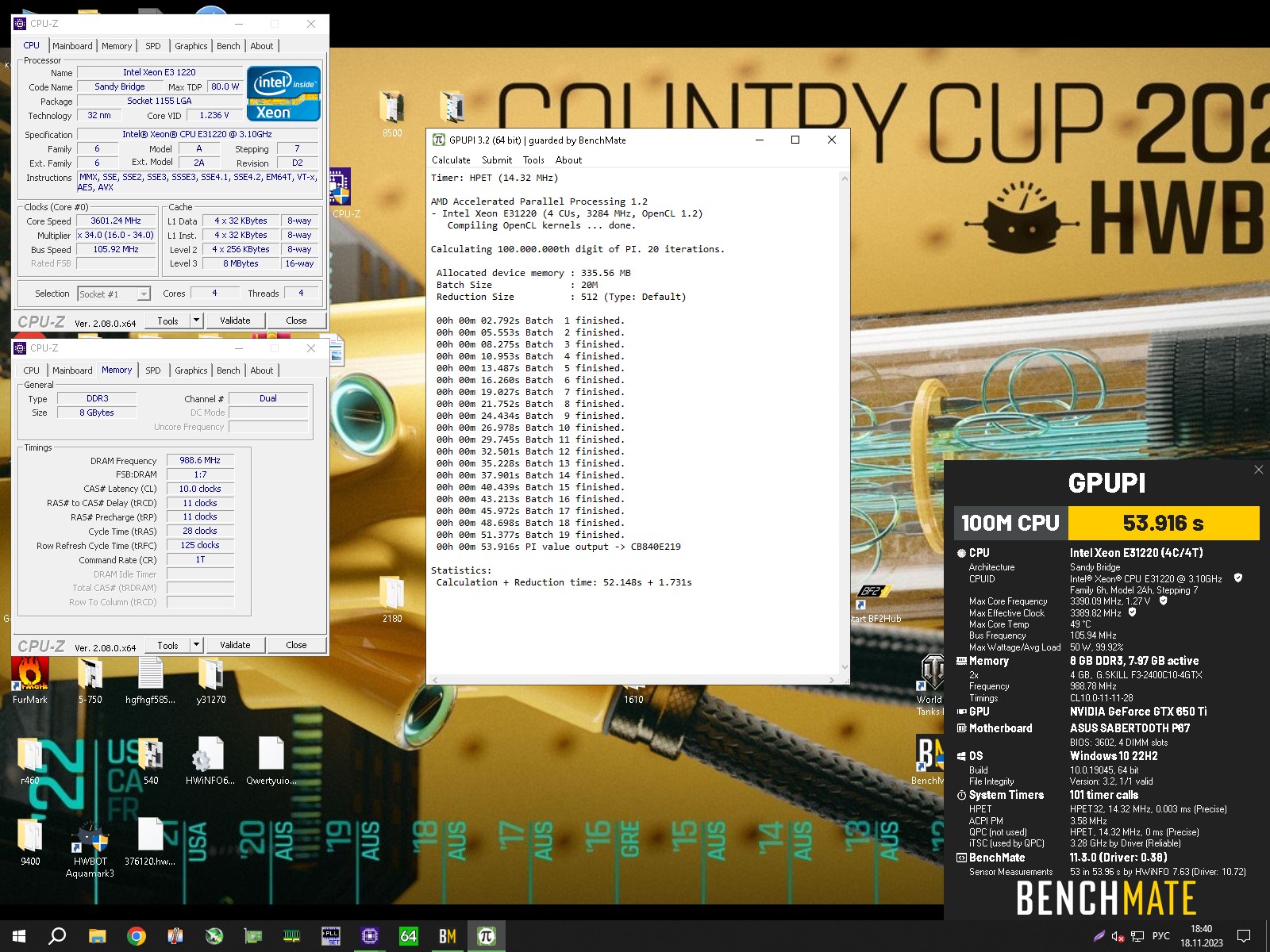Switch to GPUPI taskbar icon
Screen dimensions: 1270x952
click(x=486, y=936)
